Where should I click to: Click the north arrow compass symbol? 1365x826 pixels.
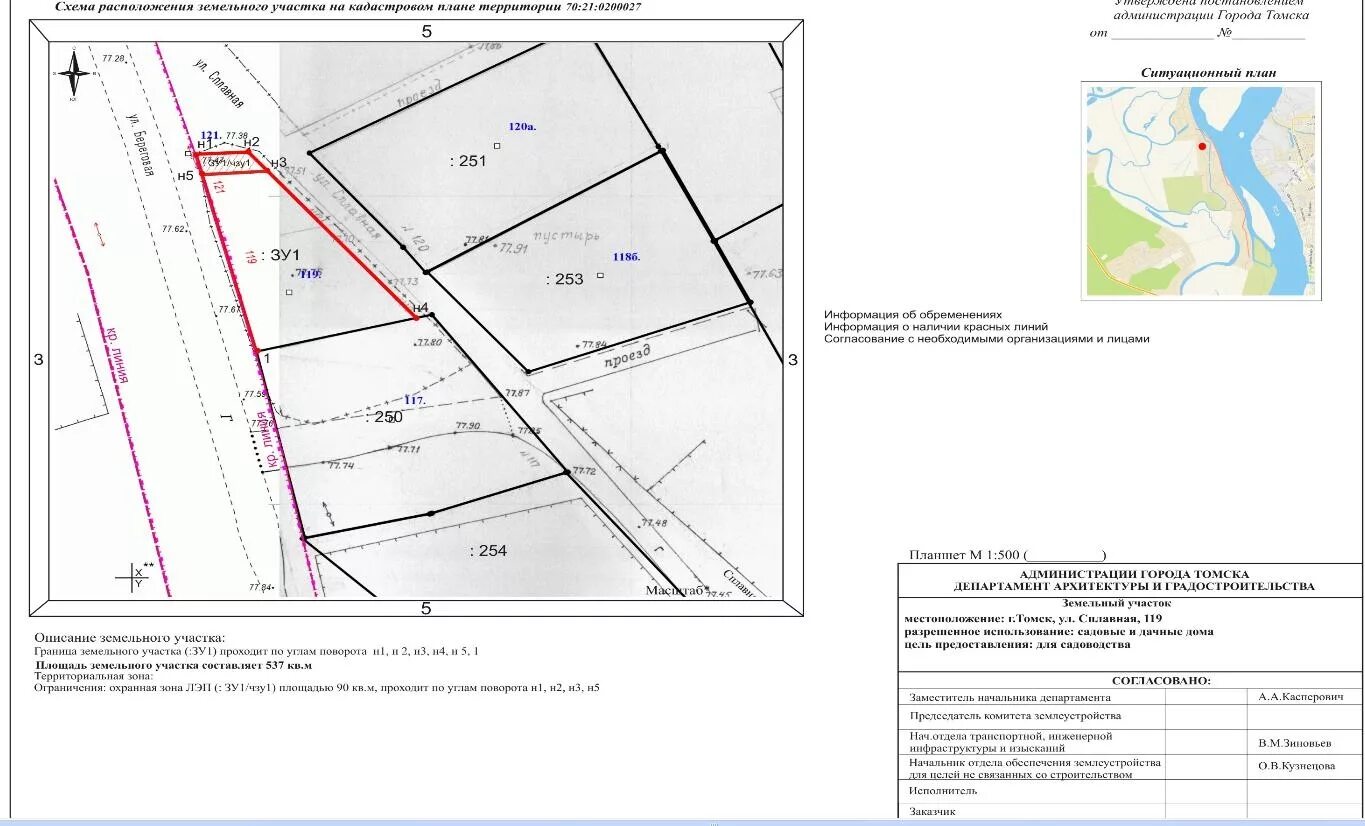pyautogui.click(x=73, y=75)
